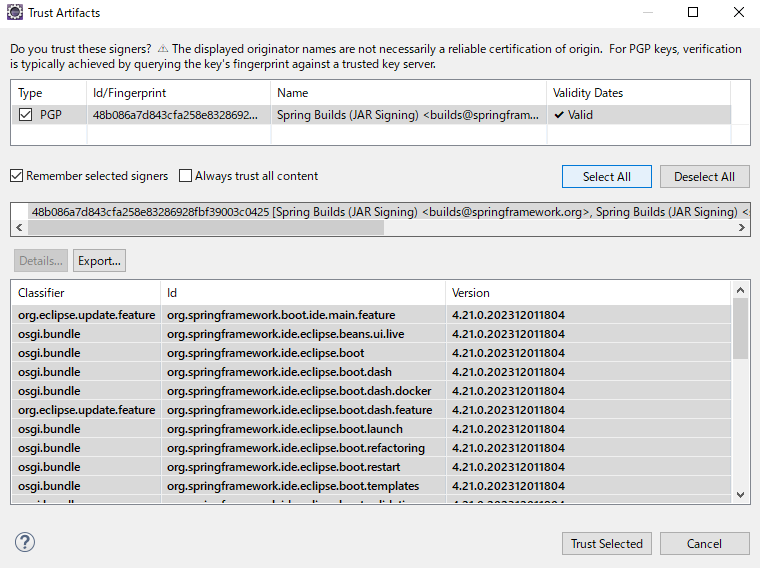760x568 pixels.
Task: Close the Trust Artifacts window
Action: (739, 12)
